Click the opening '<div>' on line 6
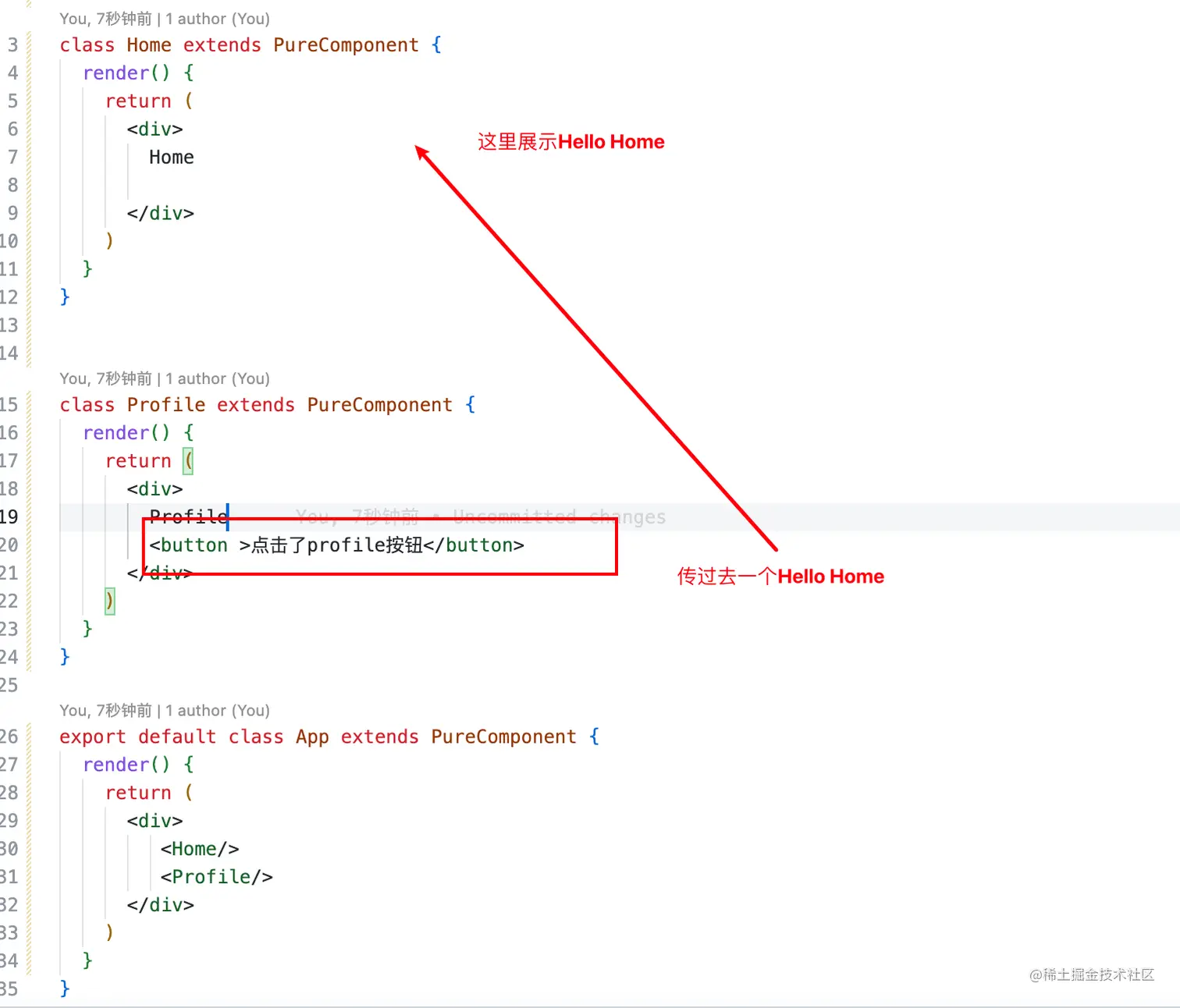The width and height of the screenshot is (1180, 1008). [155, 130]
